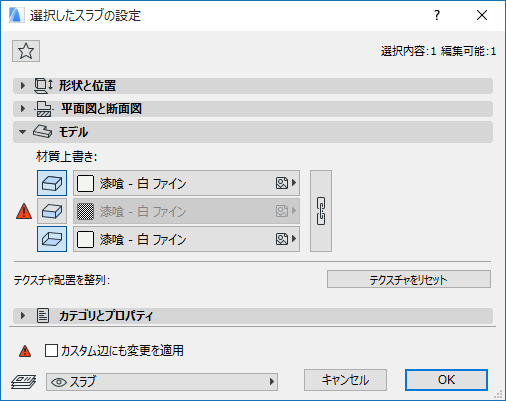Click the ArchiCAD icon in title bar
Screen dimensions: 506x401
coord(16,15)
